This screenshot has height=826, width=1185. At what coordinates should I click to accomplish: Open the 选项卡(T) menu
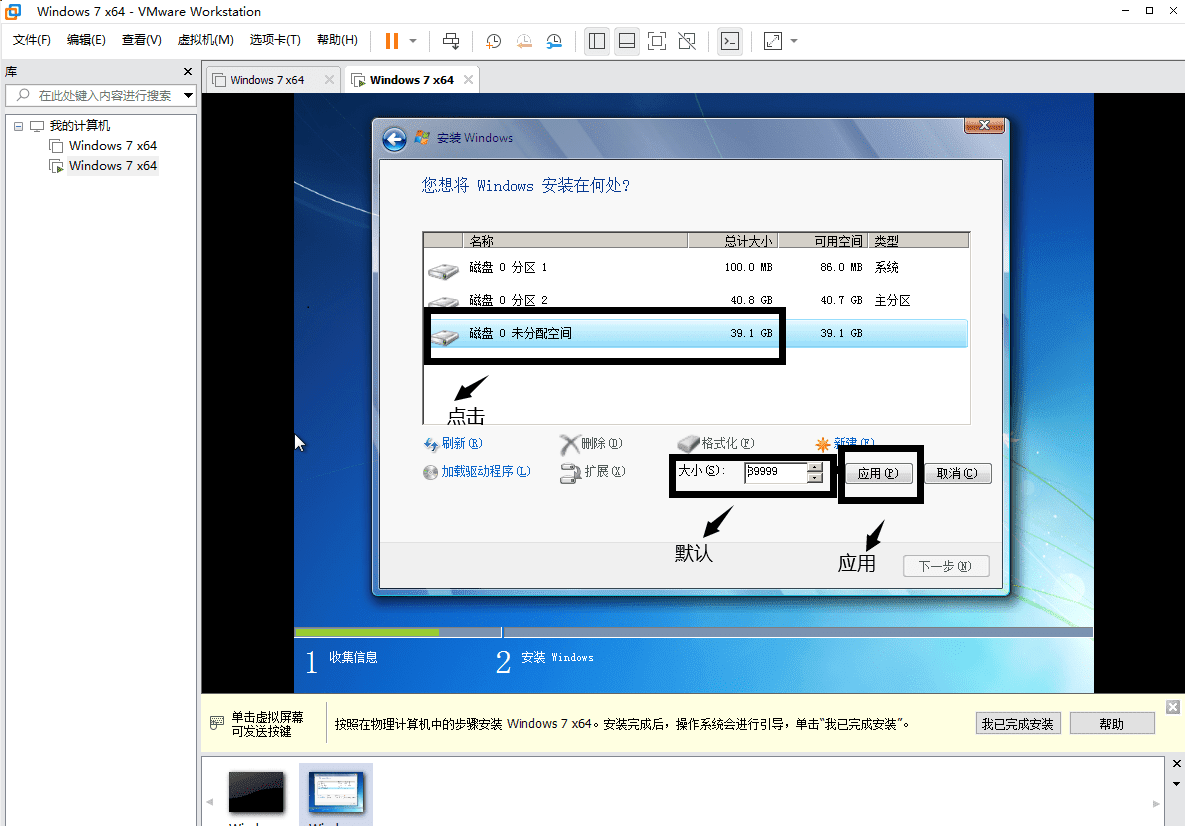click(275, 40)
